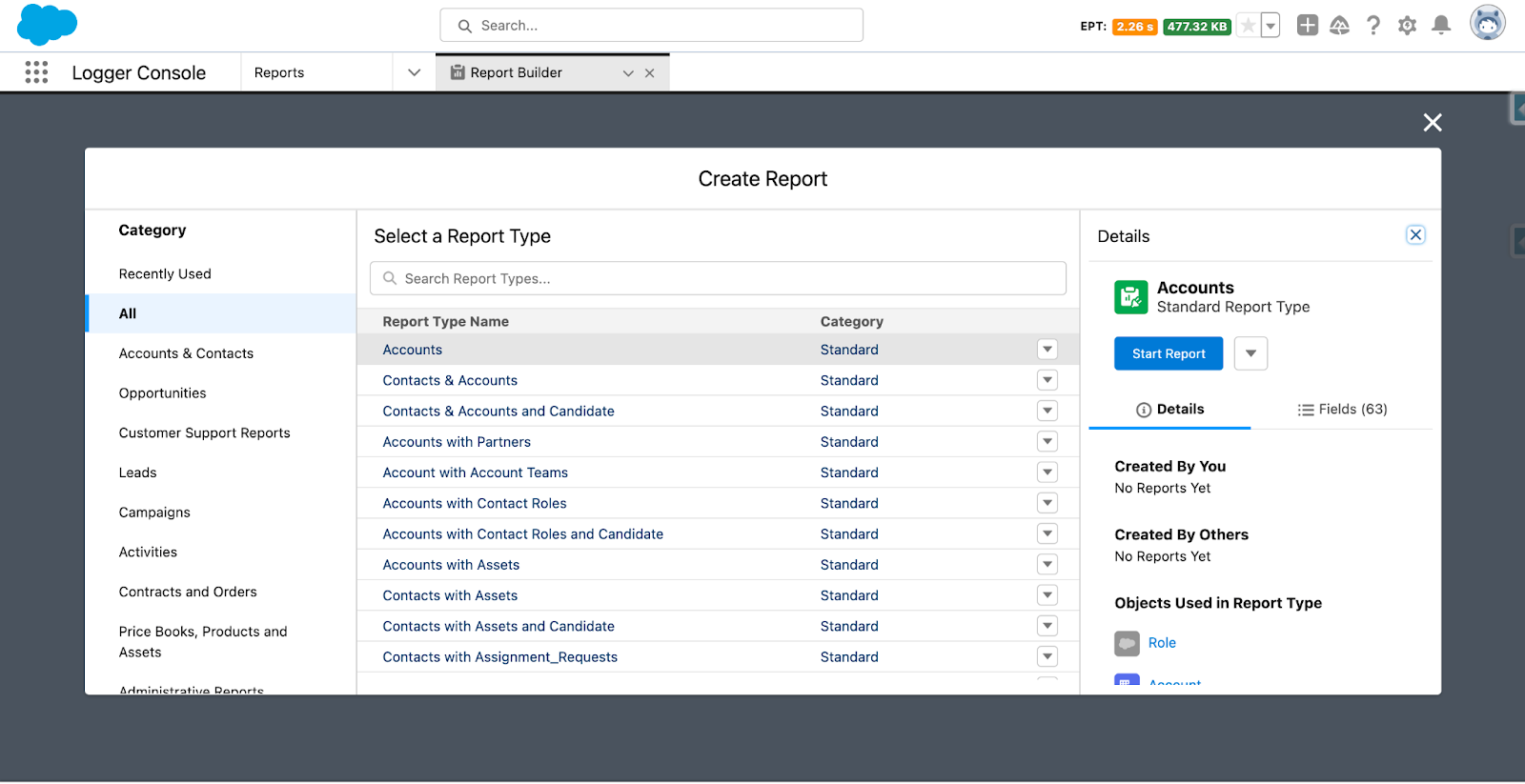This screenshot has height=784, width=1525.
Task: Open Contacts with Assignment_Requests report type
Action: tap(499, 657)
